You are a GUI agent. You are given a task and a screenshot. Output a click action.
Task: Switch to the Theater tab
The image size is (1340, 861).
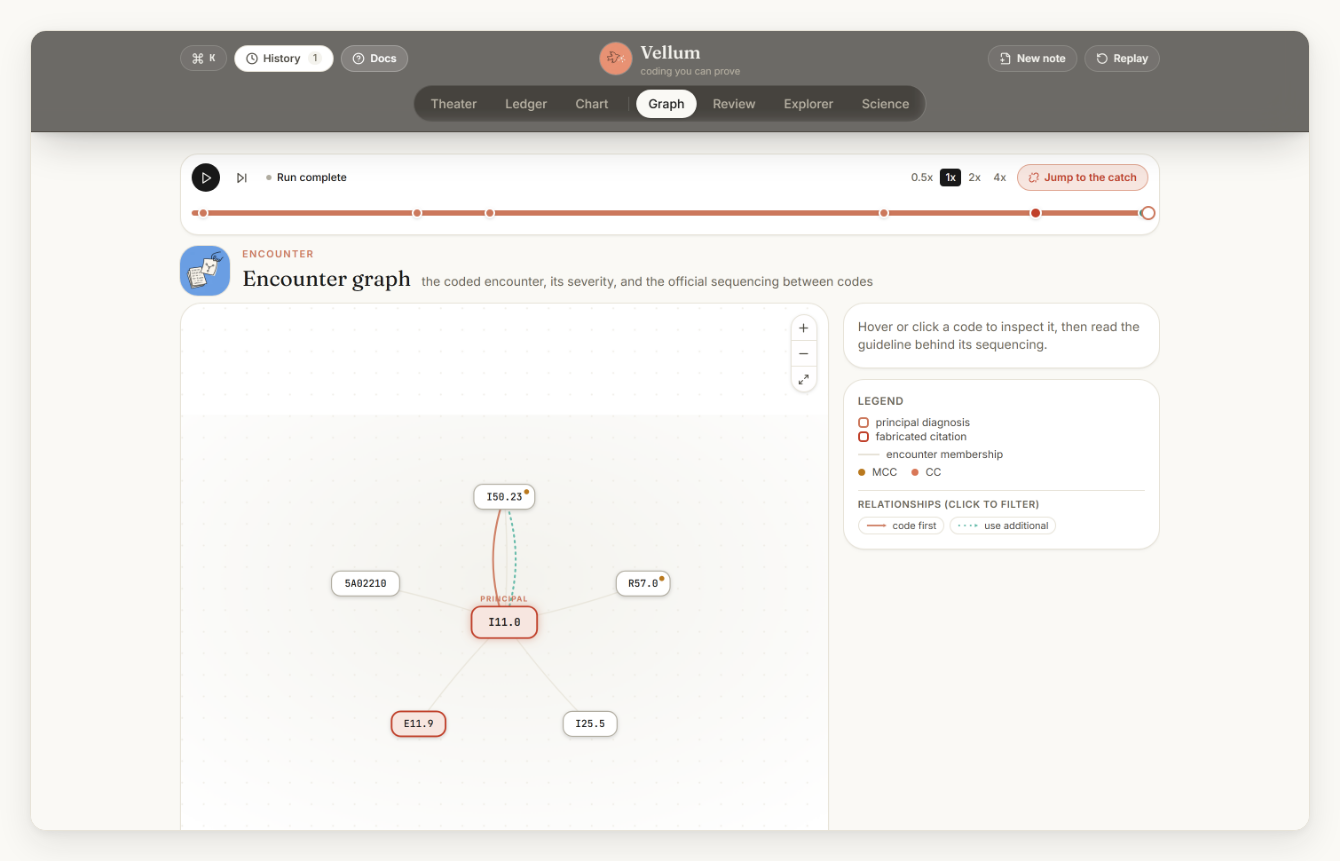point(454,104)
